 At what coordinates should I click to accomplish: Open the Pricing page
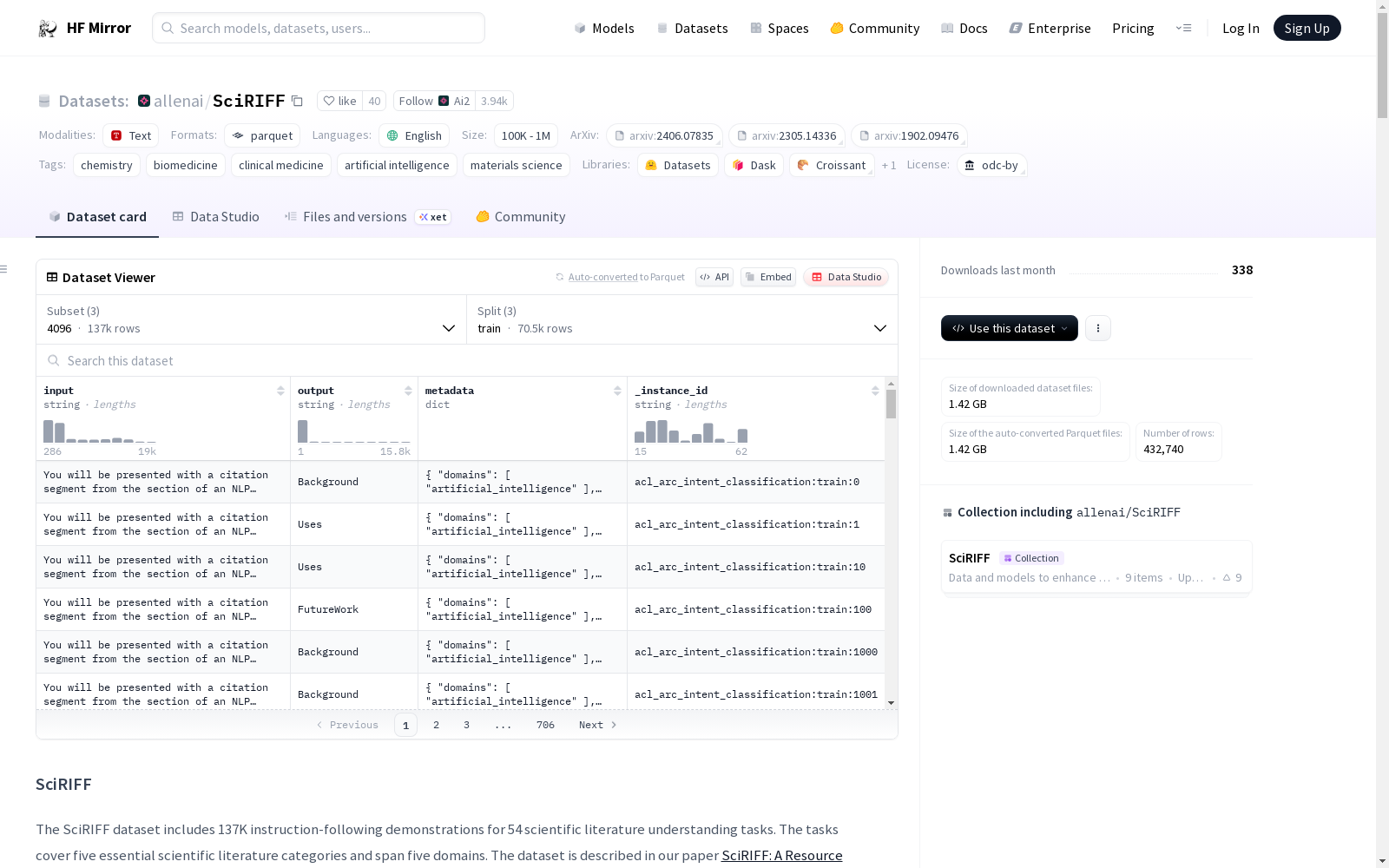point(1133,28)
